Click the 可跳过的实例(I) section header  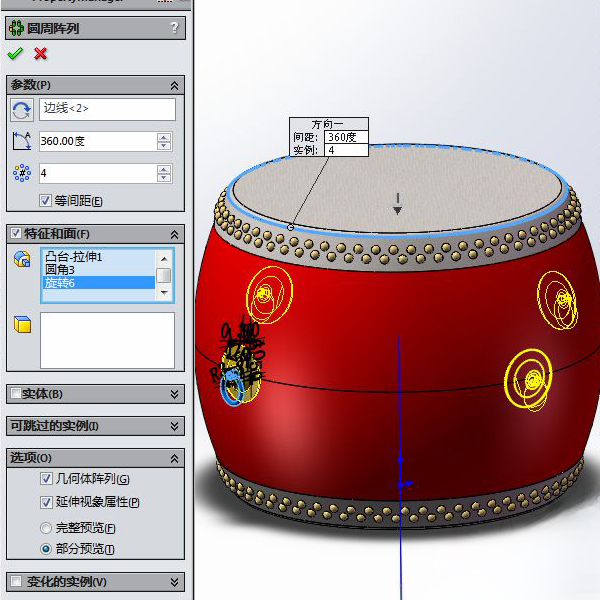tap(95, 426)
